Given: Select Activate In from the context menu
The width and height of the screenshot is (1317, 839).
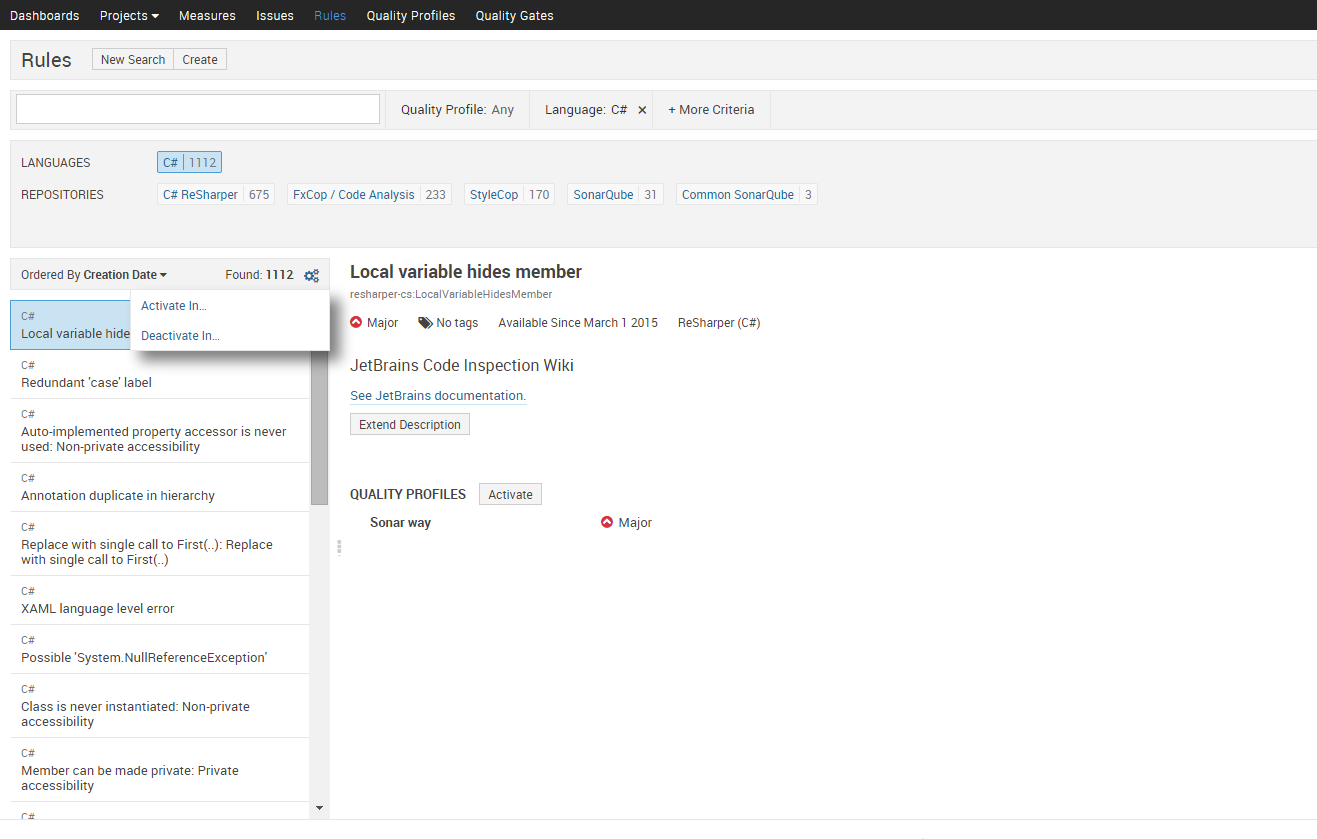Looking at the screenshot, I should click(175, 305).
